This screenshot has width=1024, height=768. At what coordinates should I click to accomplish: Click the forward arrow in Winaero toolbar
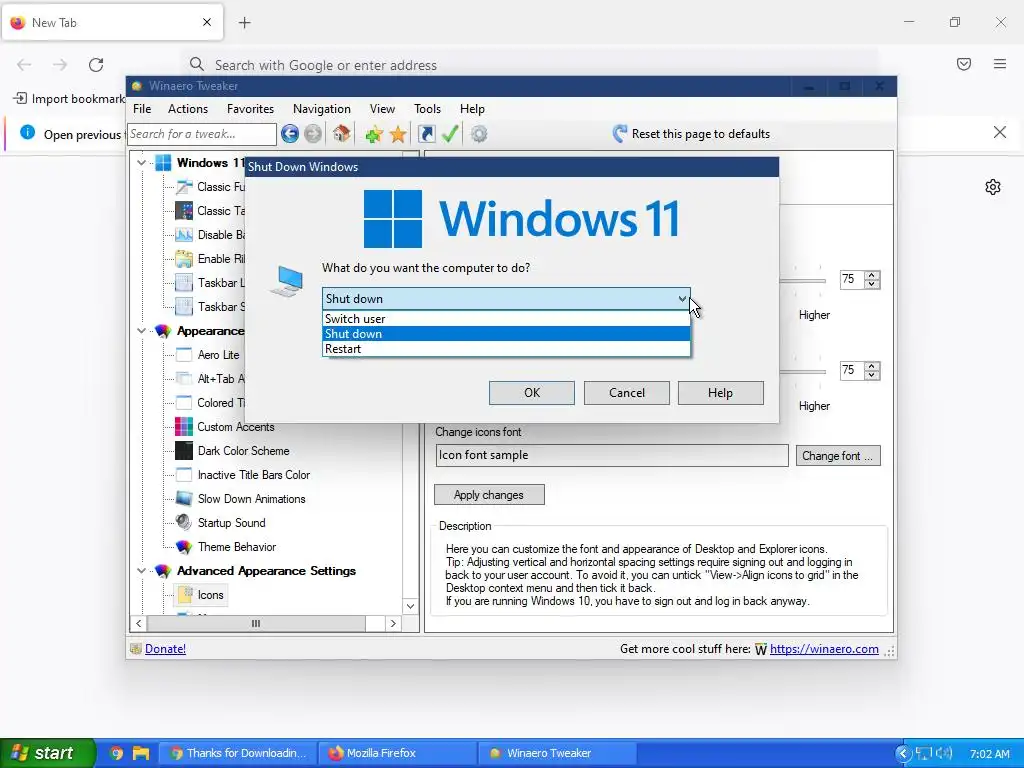point(313,134)
